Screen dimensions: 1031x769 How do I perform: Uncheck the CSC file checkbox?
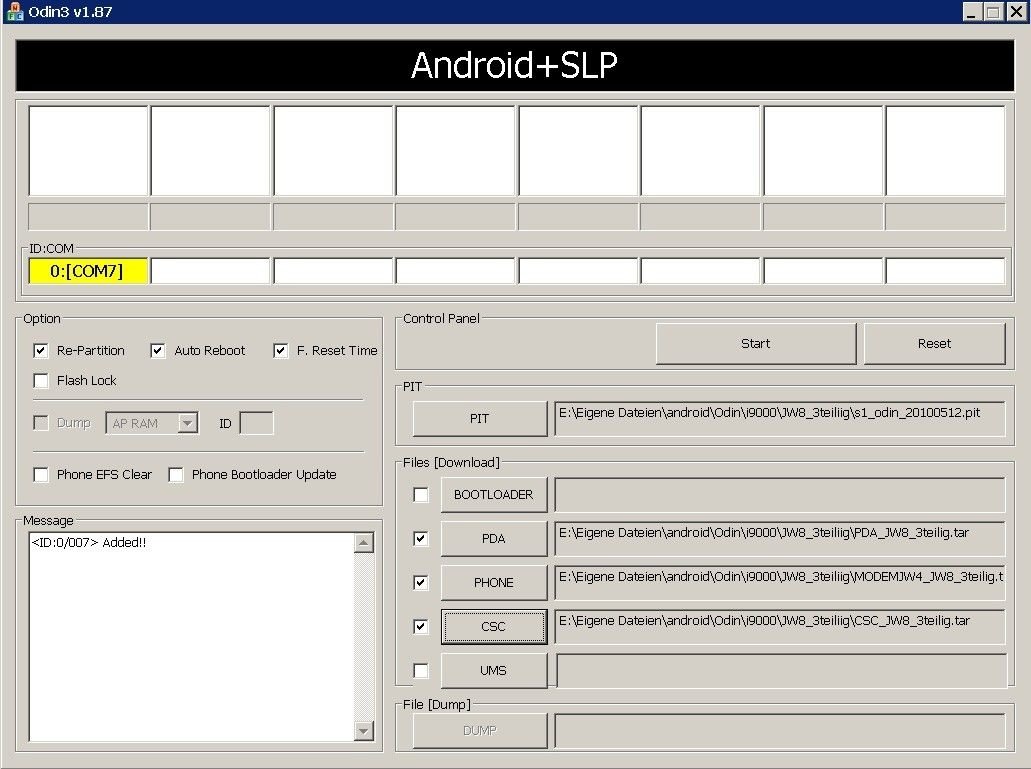tap(421, 626)
